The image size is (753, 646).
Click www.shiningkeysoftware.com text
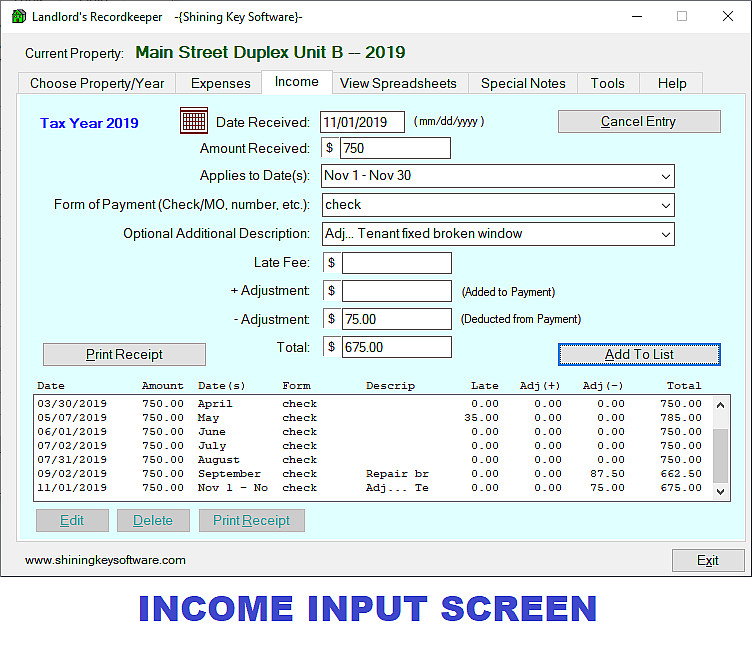105,560
